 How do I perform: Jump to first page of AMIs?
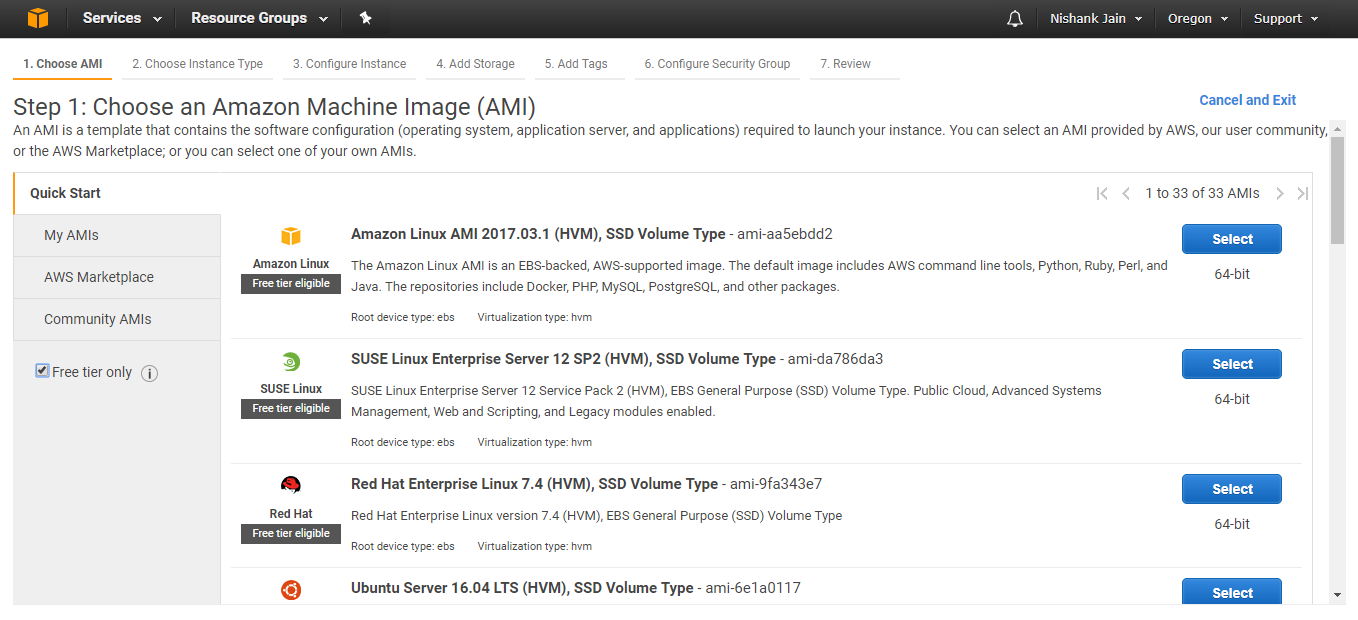[1102, 193]
